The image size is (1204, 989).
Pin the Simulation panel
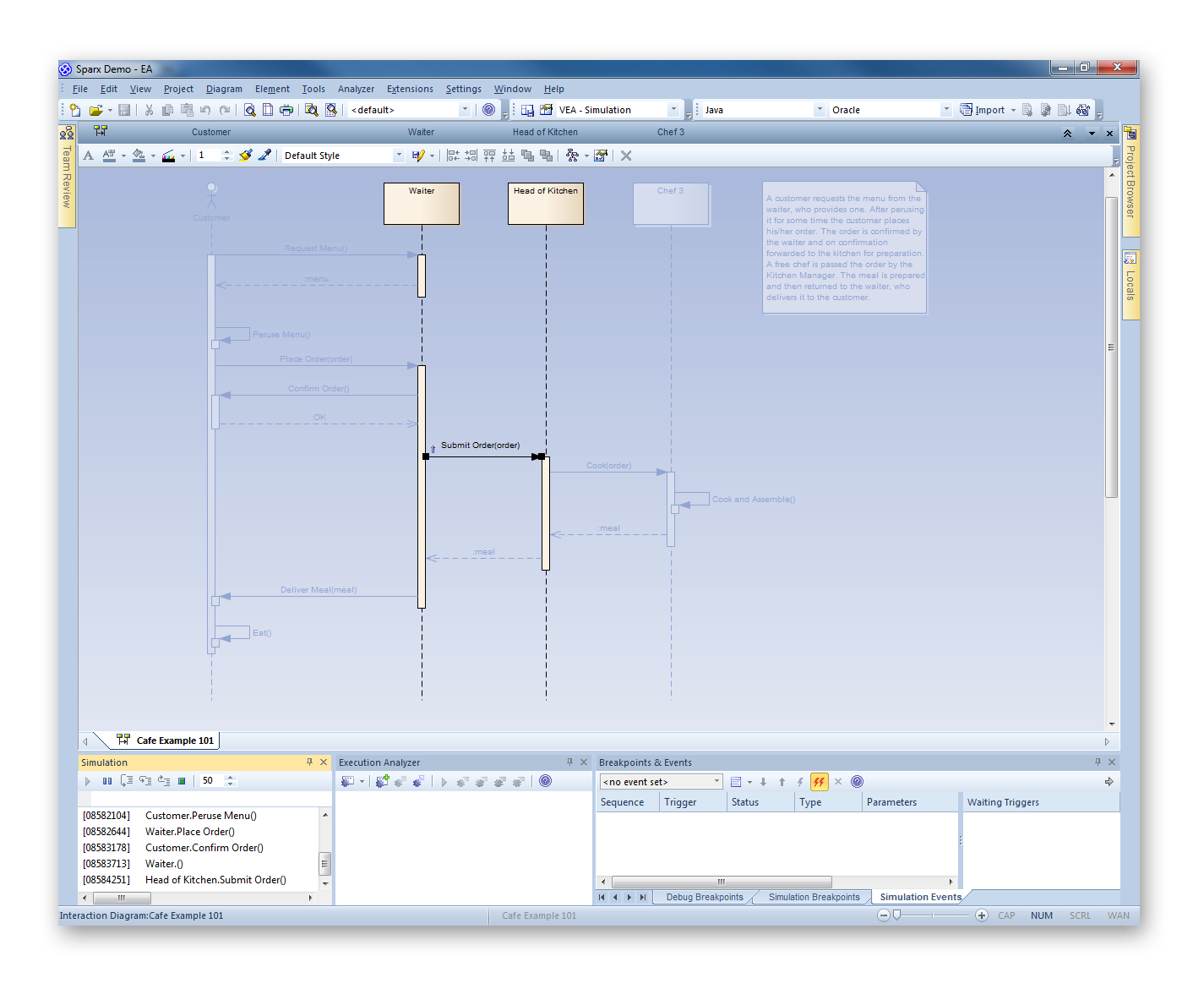[x=309, y=762]
